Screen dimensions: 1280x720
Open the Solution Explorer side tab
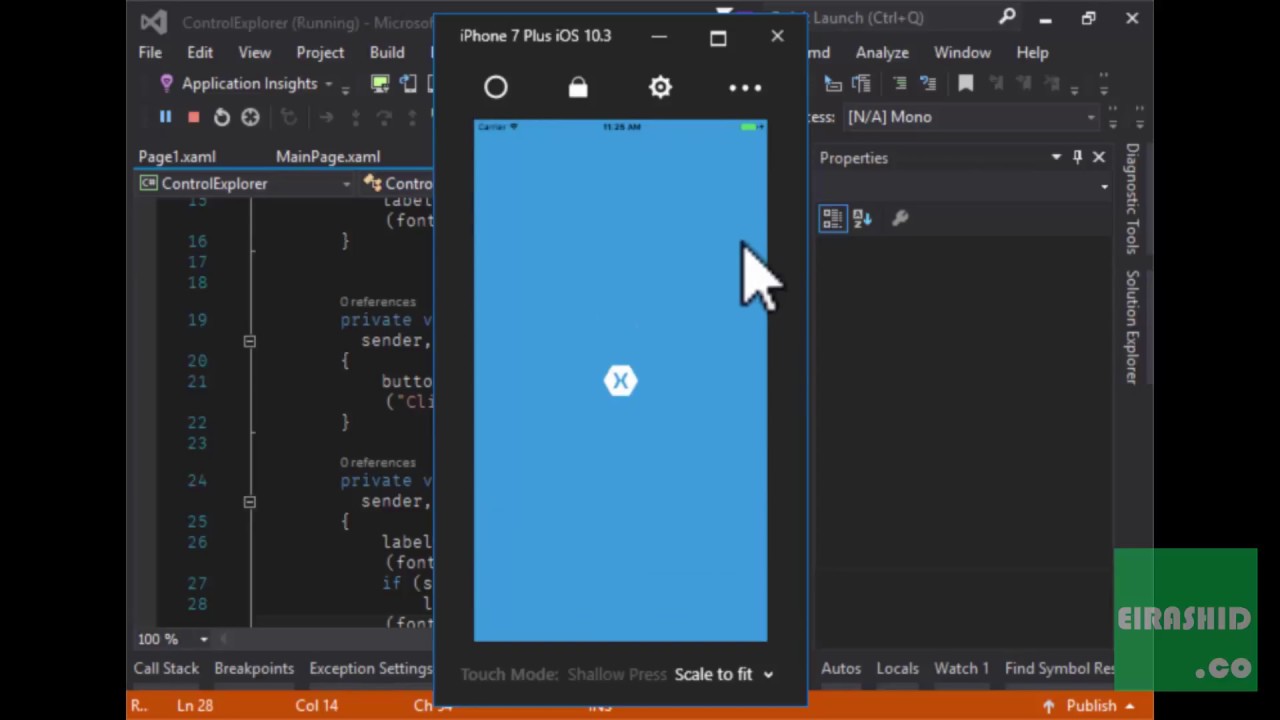pos(1132,327)
